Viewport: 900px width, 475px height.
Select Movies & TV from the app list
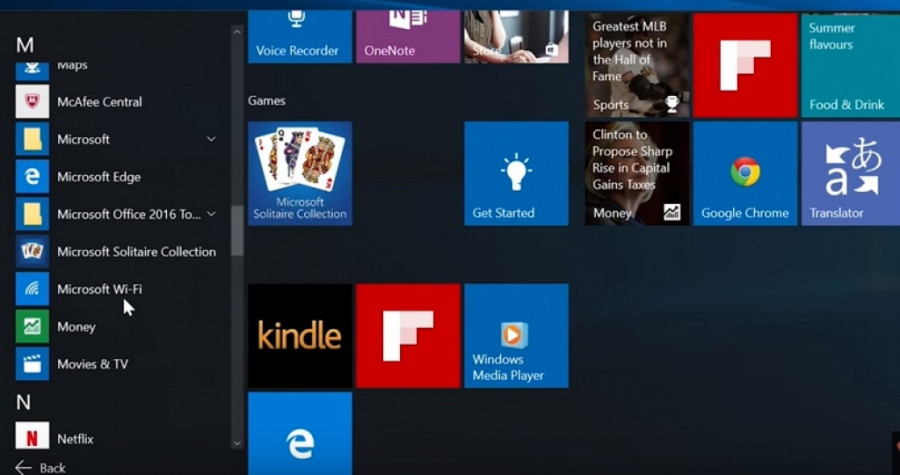(x=92, y=364)
